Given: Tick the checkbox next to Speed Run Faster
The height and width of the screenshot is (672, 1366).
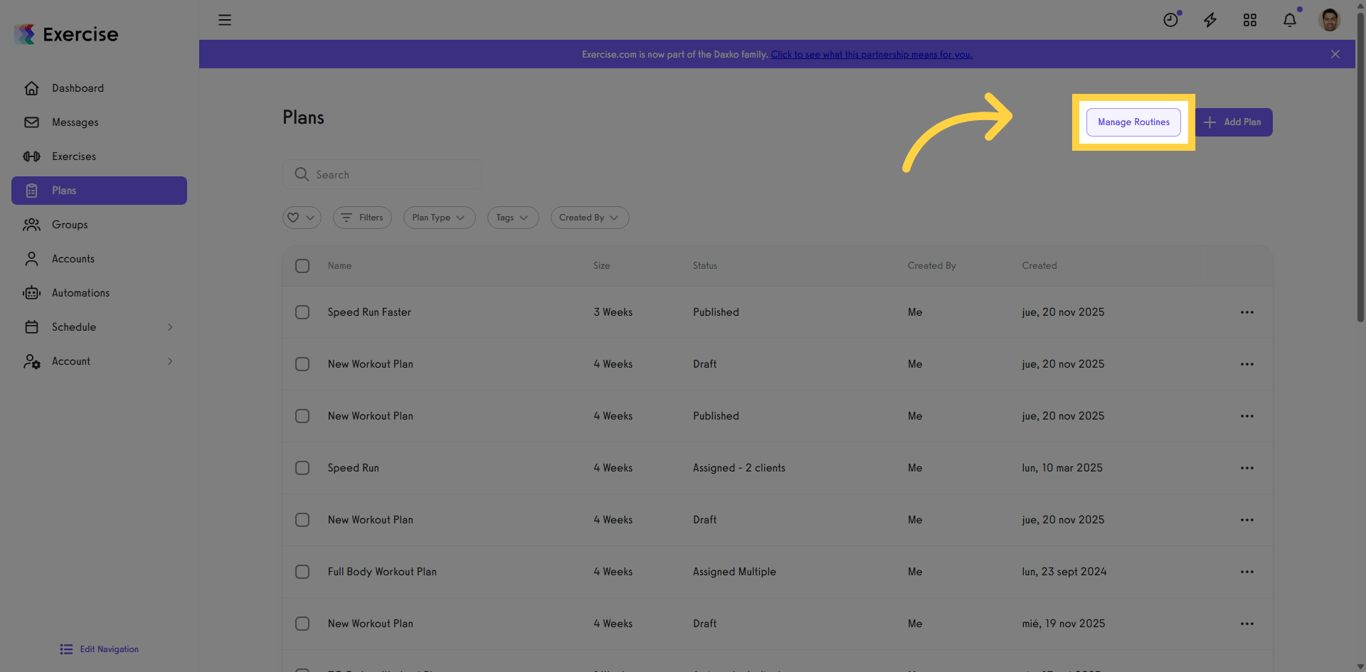Looking at the screenshot, I should [302, 312].
